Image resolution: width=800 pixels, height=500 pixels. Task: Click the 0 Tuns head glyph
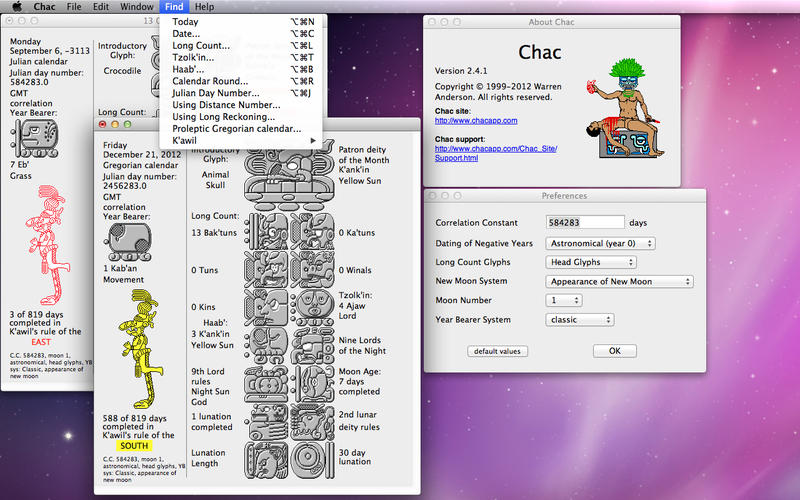coord(267,269)
